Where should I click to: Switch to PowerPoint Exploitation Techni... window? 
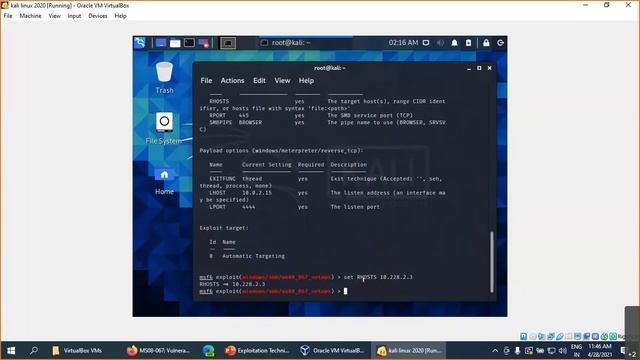pos(258,351)
